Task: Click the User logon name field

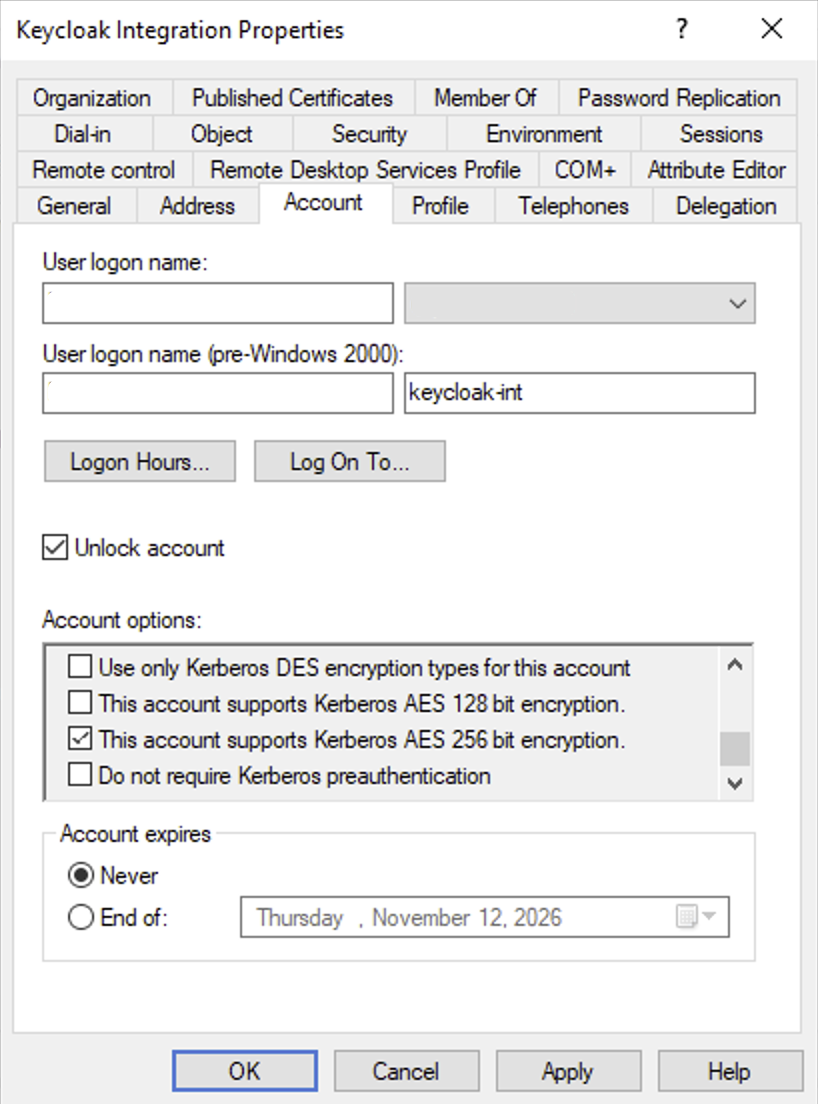Action: click(218, 303)
